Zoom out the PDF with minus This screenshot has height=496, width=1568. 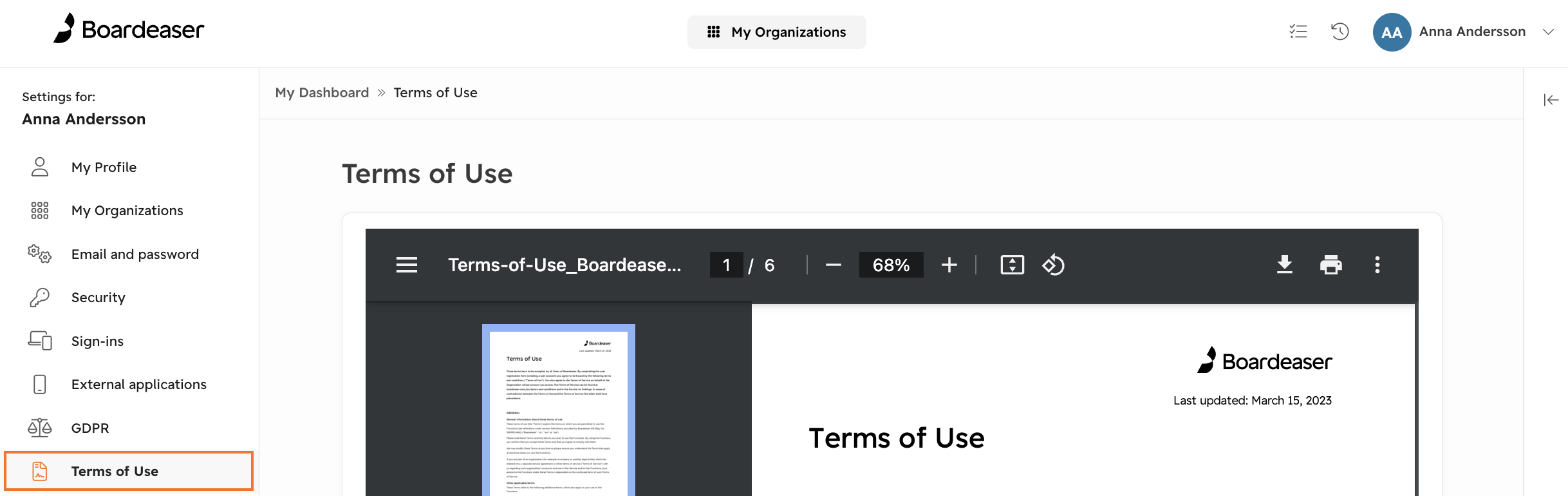tap(834, 265)
